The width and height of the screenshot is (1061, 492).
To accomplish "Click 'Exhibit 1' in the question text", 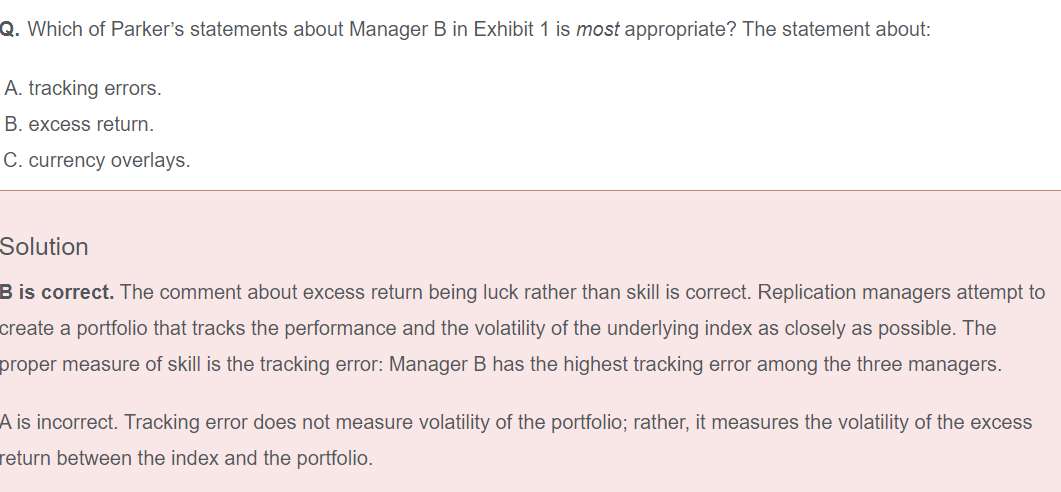I will 510,29.
